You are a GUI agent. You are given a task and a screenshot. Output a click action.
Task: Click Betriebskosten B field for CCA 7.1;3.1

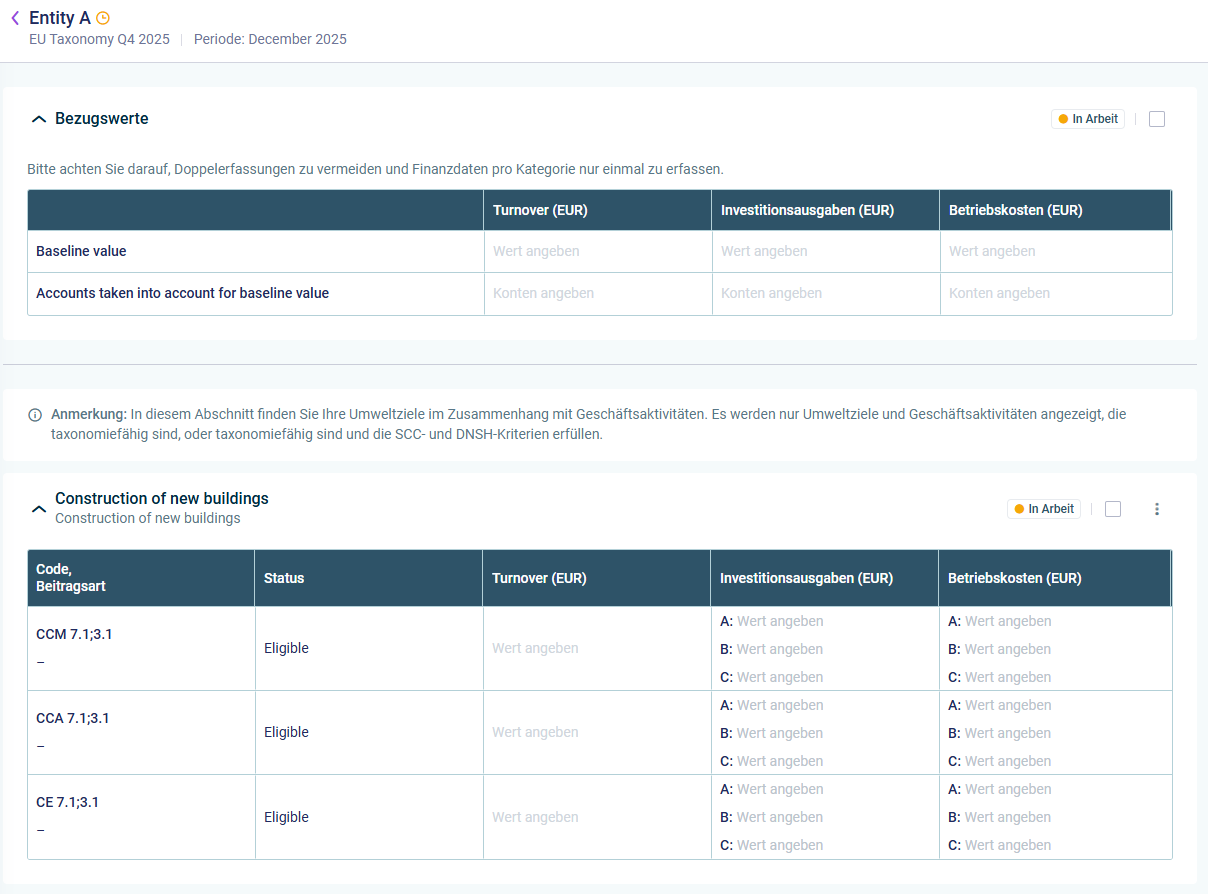click(x=1008, y=733)
